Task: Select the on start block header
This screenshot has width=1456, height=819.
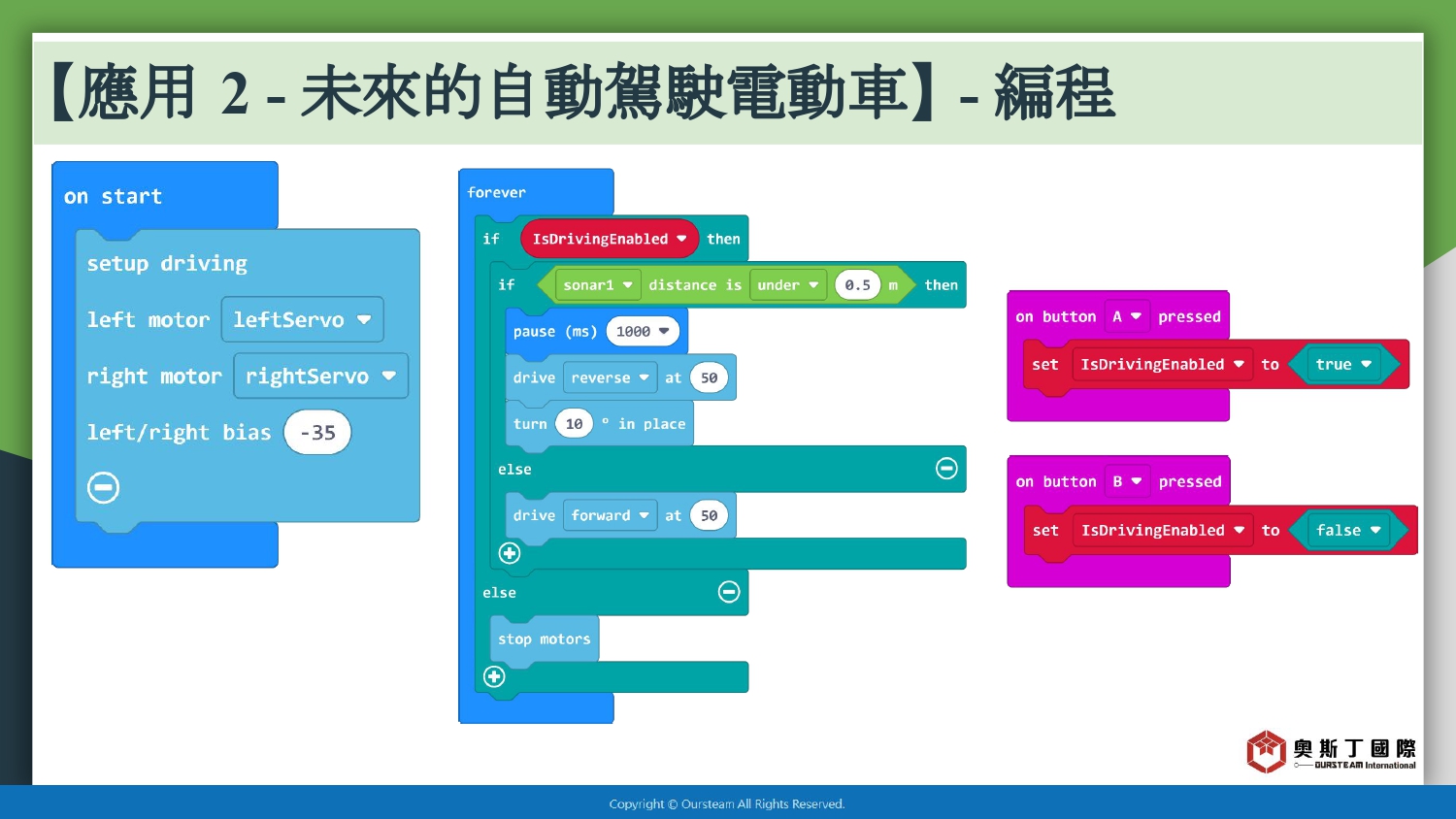Action: [113, 197]
